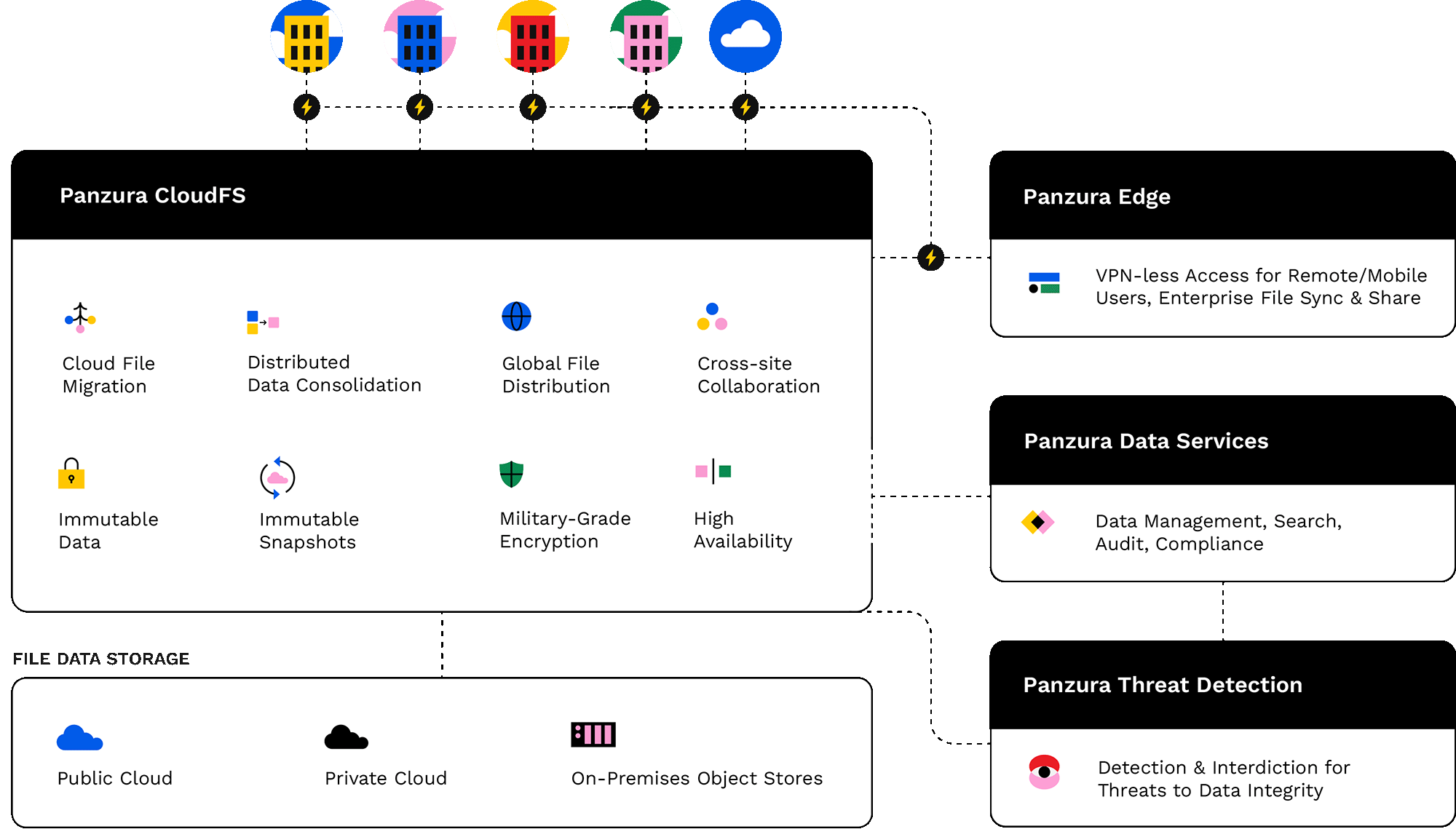Click the Panzura Edge header

(1222, 196)
